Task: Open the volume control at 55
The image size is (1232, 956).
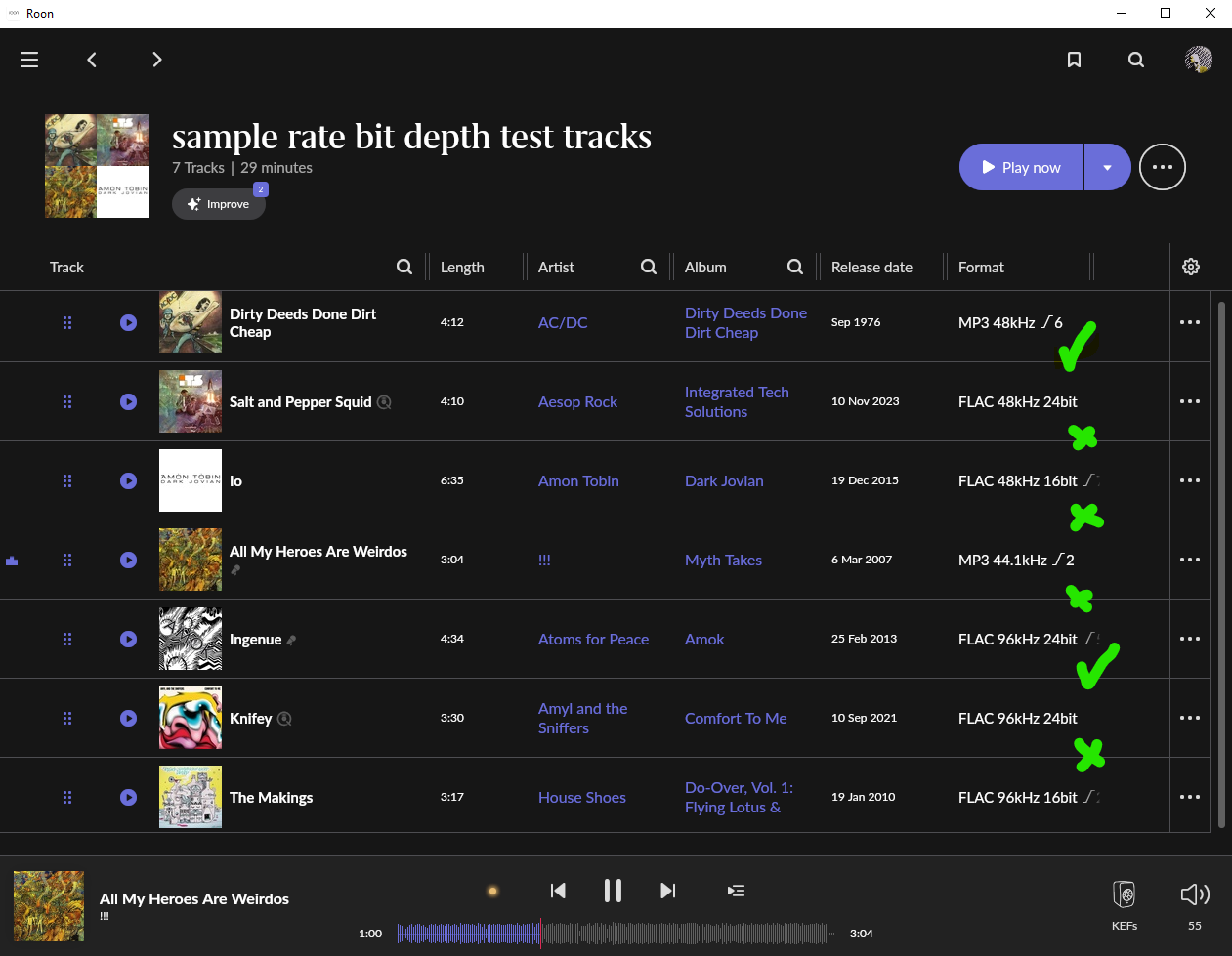Action: pos(1195,904)
